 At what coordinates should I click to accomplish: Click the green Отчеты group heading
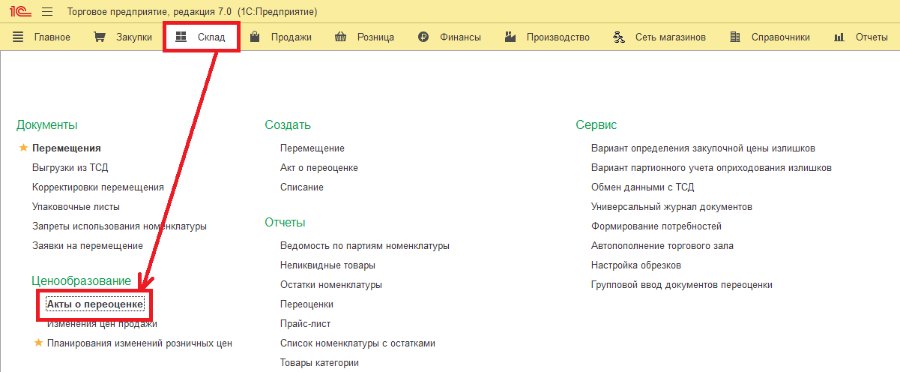(x=285, y=222)
